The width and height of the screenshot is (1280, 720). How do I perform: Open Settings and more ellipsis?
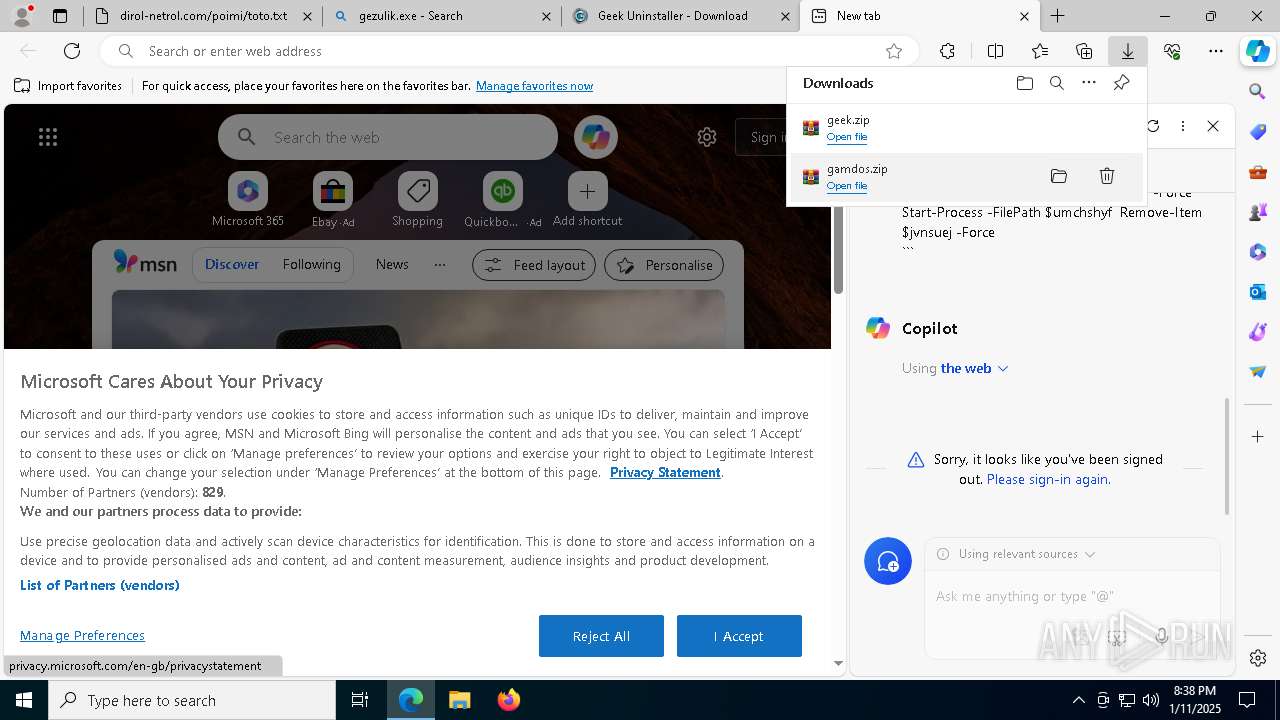coord(1215,51)
